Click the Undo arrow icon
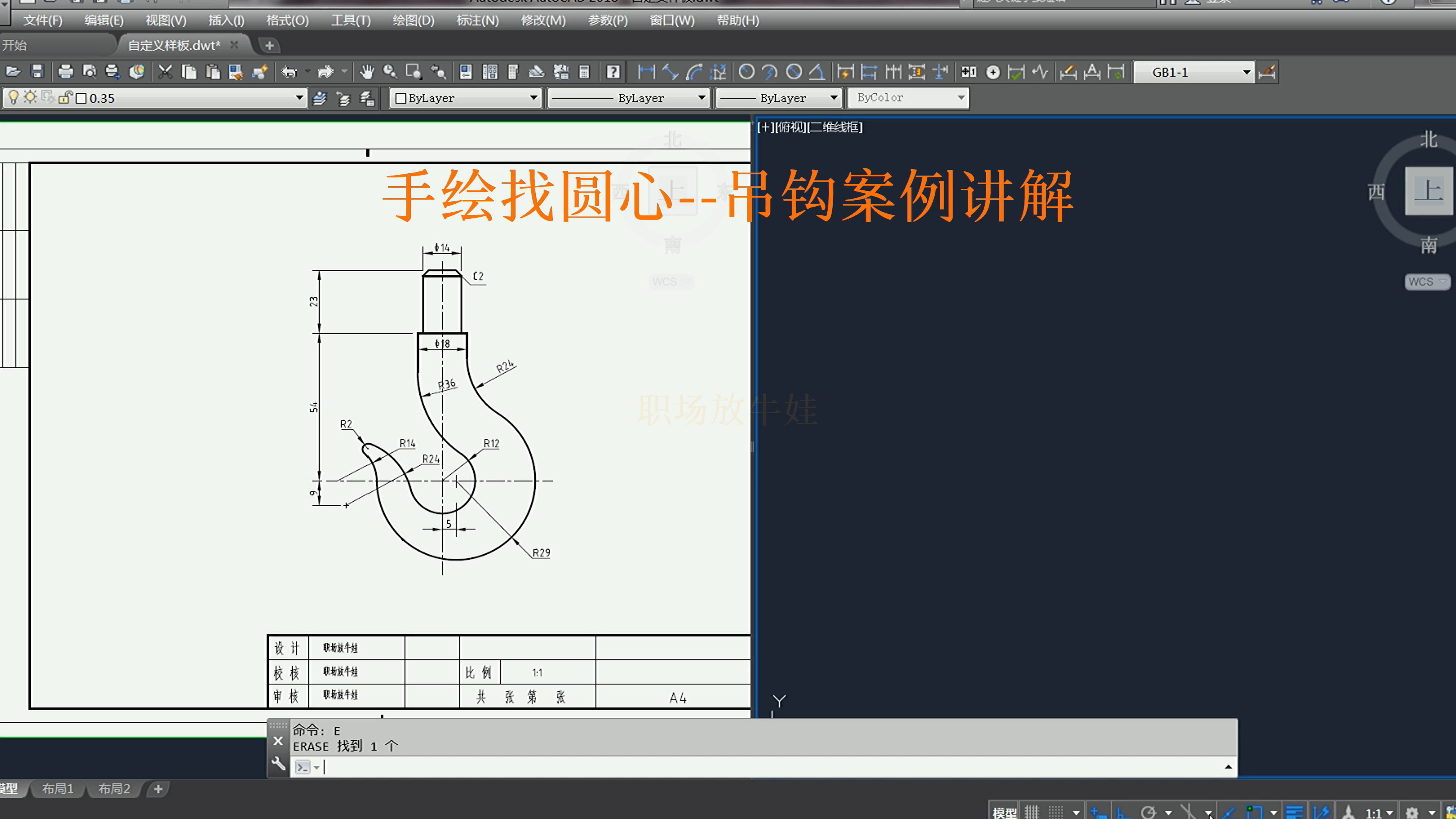 click(289, 72)
